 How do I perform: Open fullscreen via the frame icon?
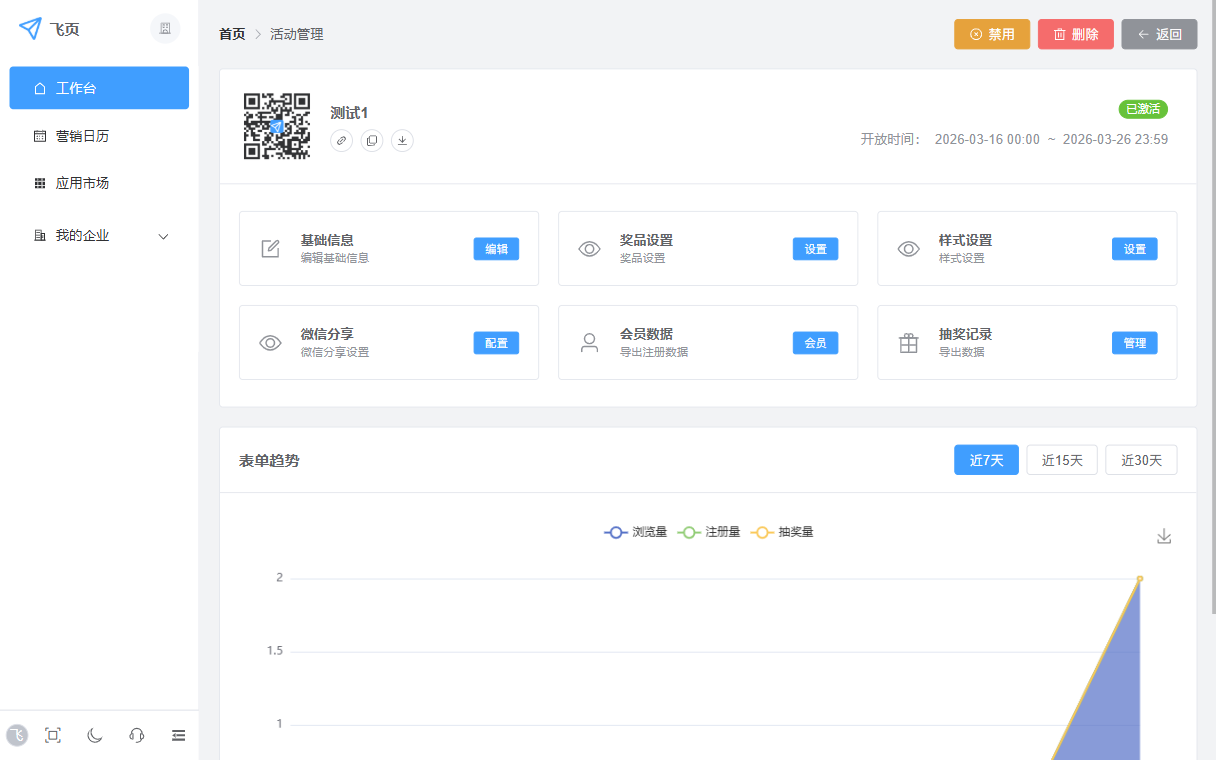(x=52, y=735)
